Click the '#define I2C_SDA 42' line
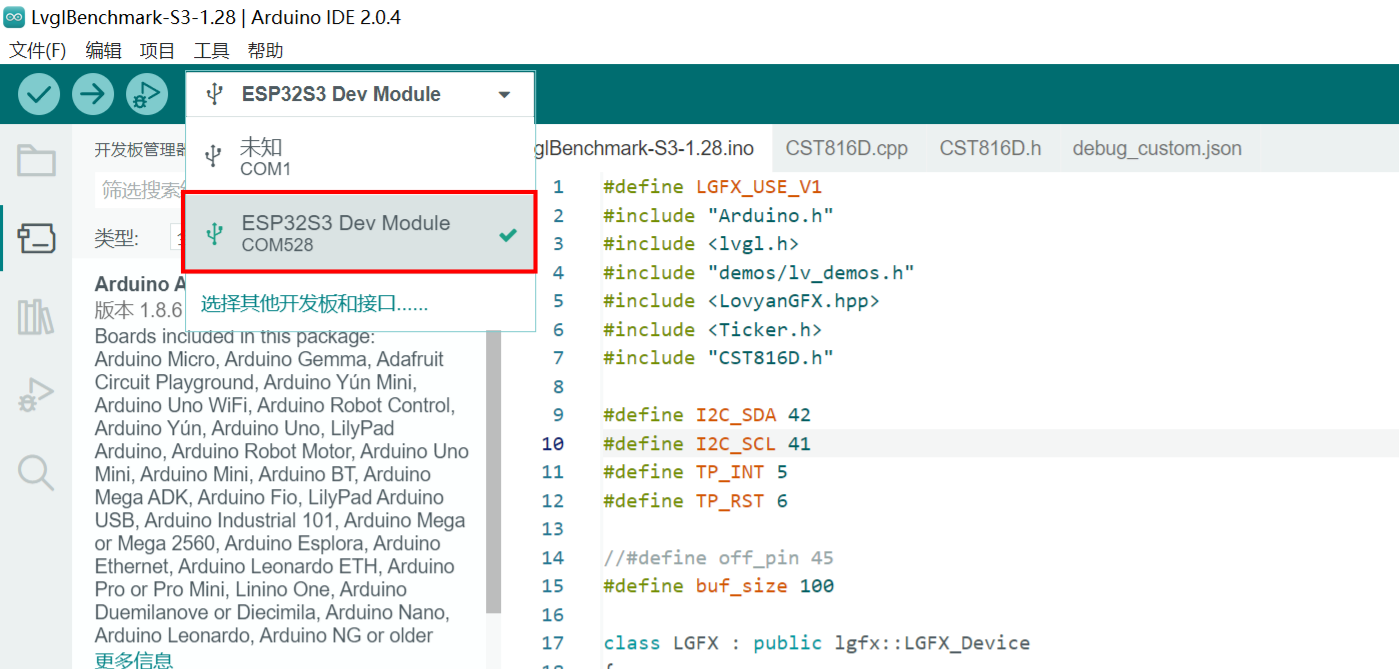This screenshot has height=669, width=1399. coord(707,415)
